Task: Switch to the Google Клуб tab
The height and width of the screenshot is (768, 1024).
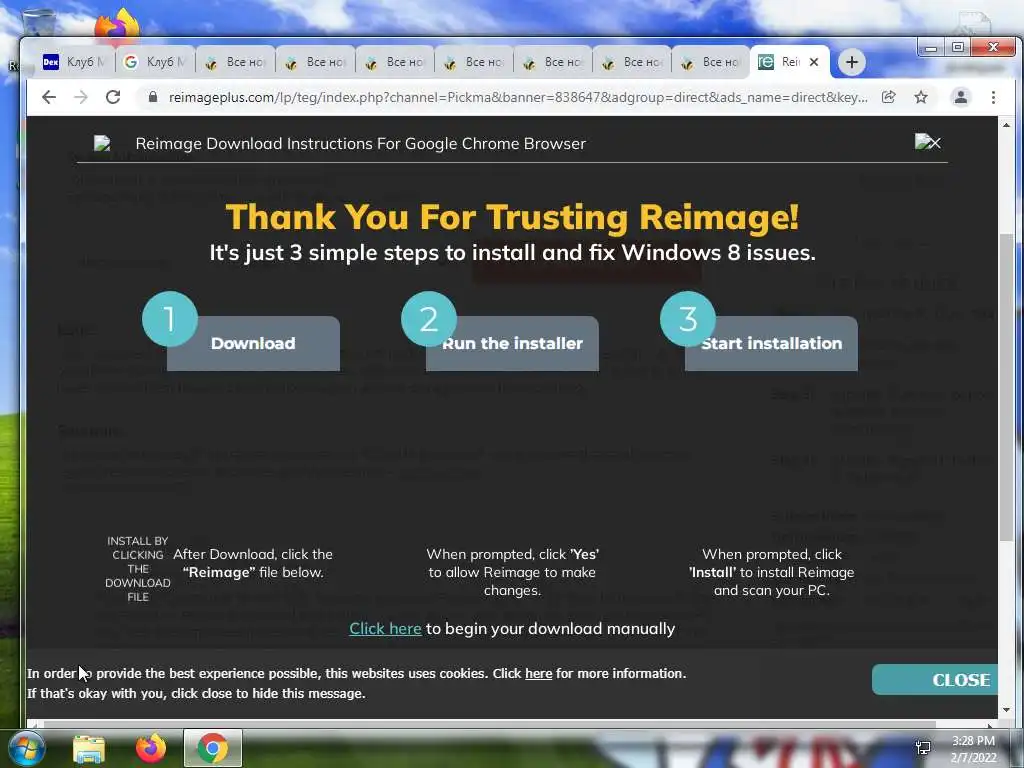Action: (x=155, y=62)
